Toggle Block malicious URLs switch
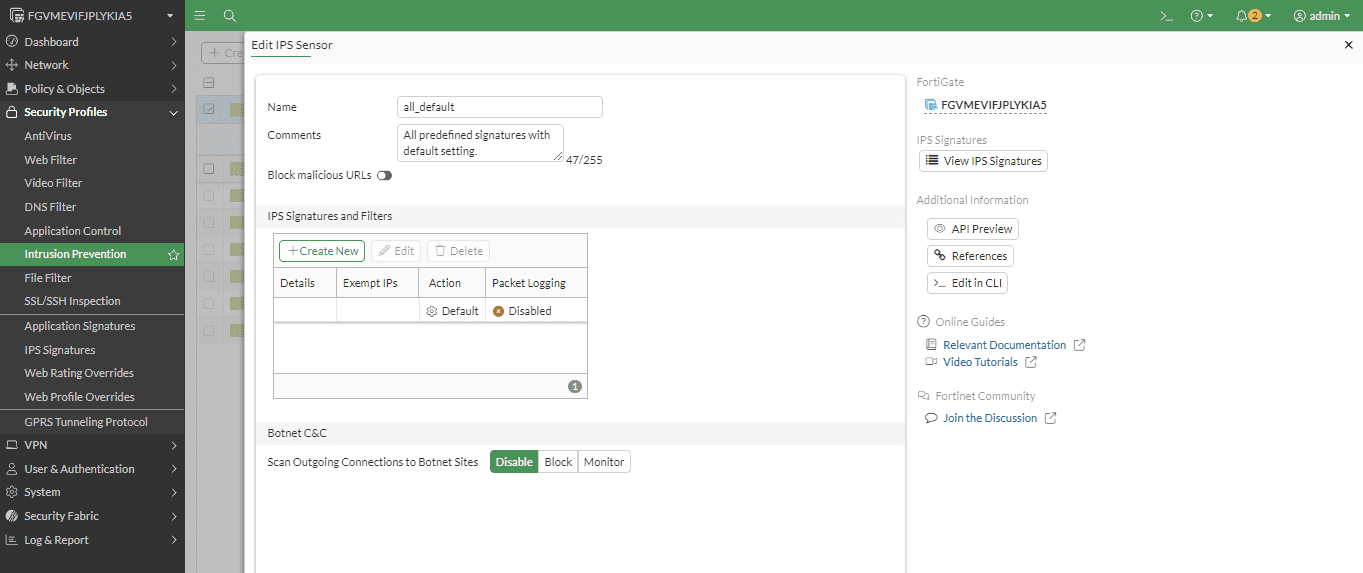The image size is (1363, 573). click(x=384, y=175)
